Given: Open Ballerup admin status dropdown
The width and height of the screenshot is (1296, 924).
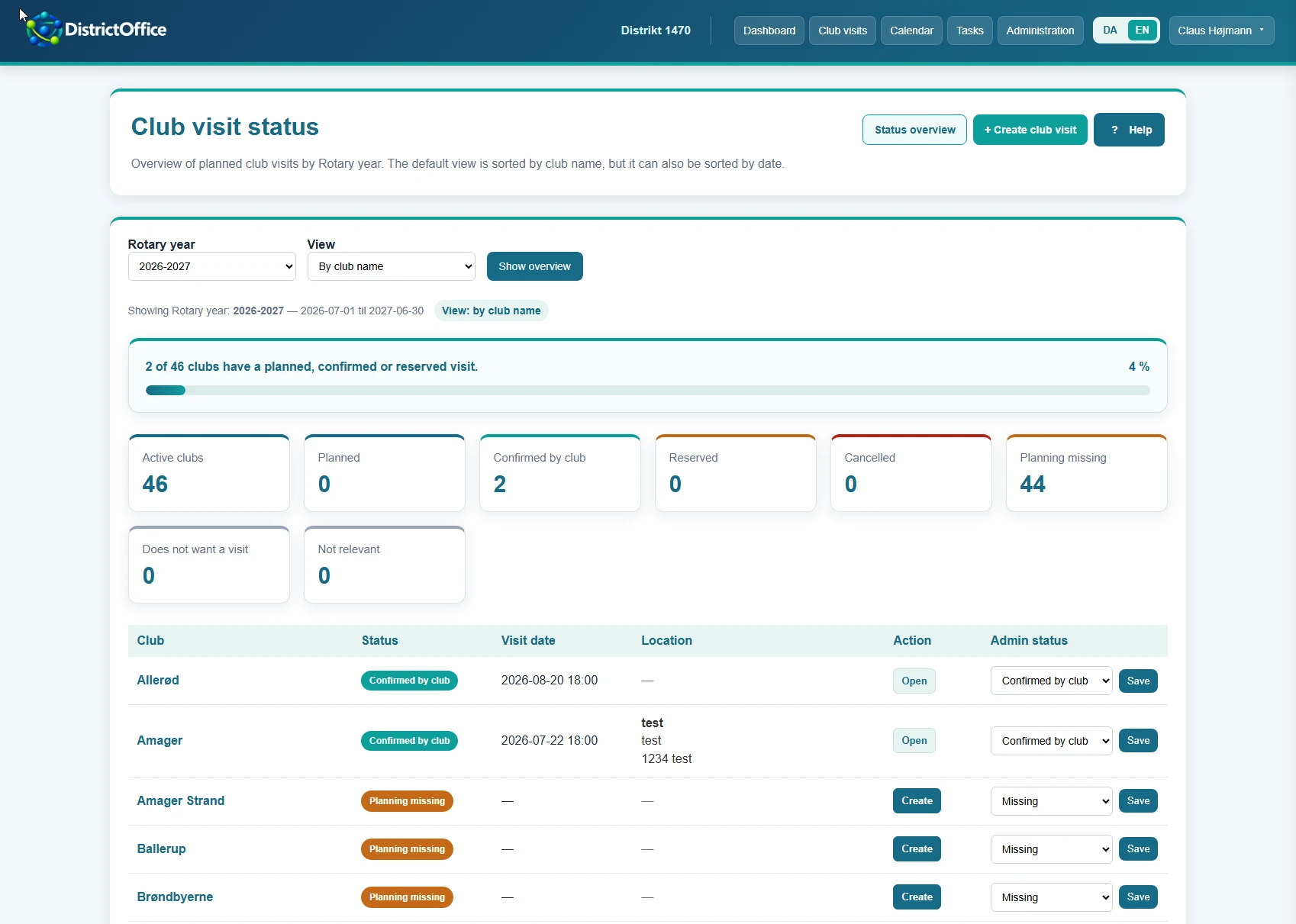Looking at the screenshot, I should coord(1051,849).
